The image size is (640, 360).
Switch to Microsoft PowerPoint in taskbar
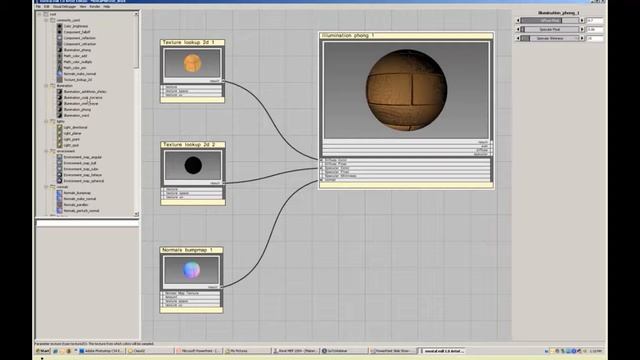[199, 351]
